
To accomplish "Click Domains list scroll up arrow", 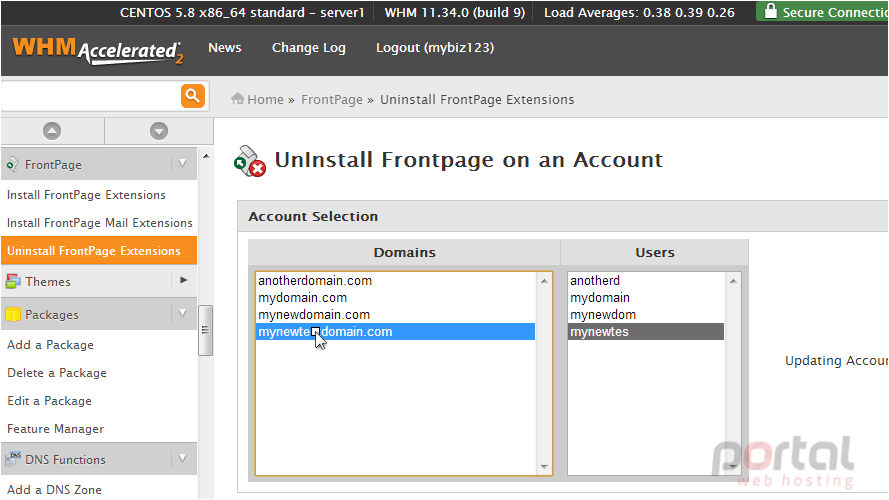I will (544, 281).
